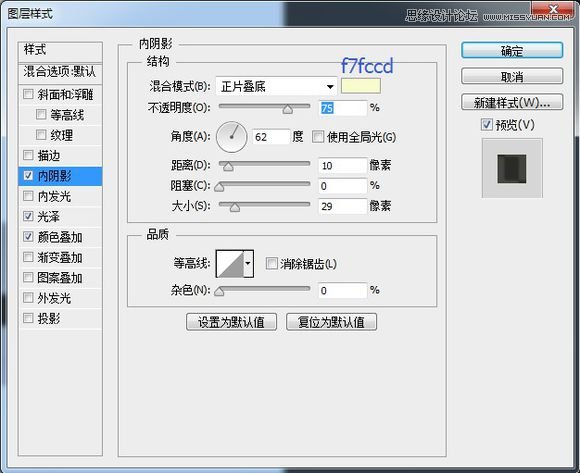Click the 不透明度 value field
580x473 pixels.
343,108
